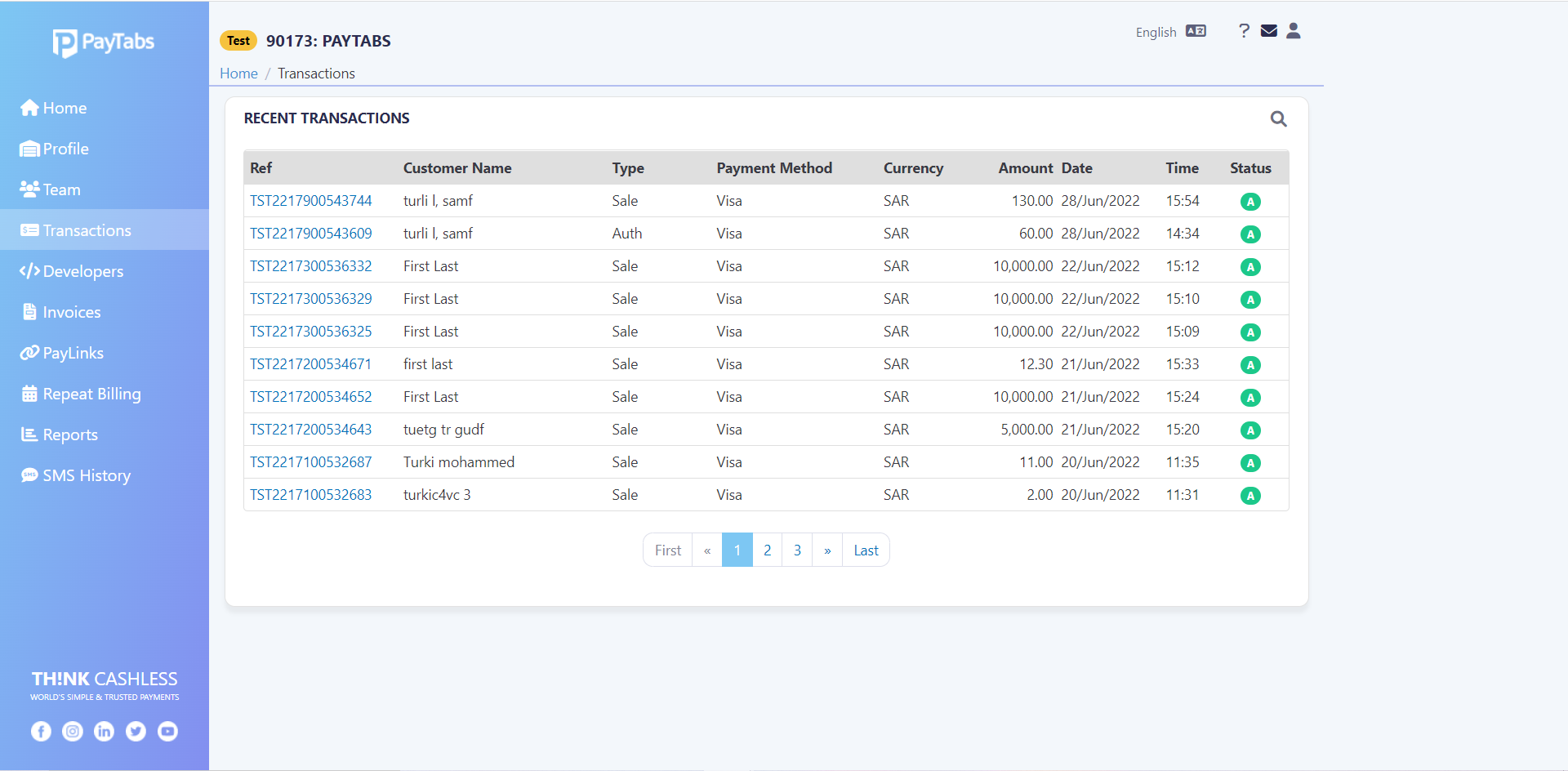Go to the First page button
Viewport: 1568px width, 771px height.
coord(667,550)
